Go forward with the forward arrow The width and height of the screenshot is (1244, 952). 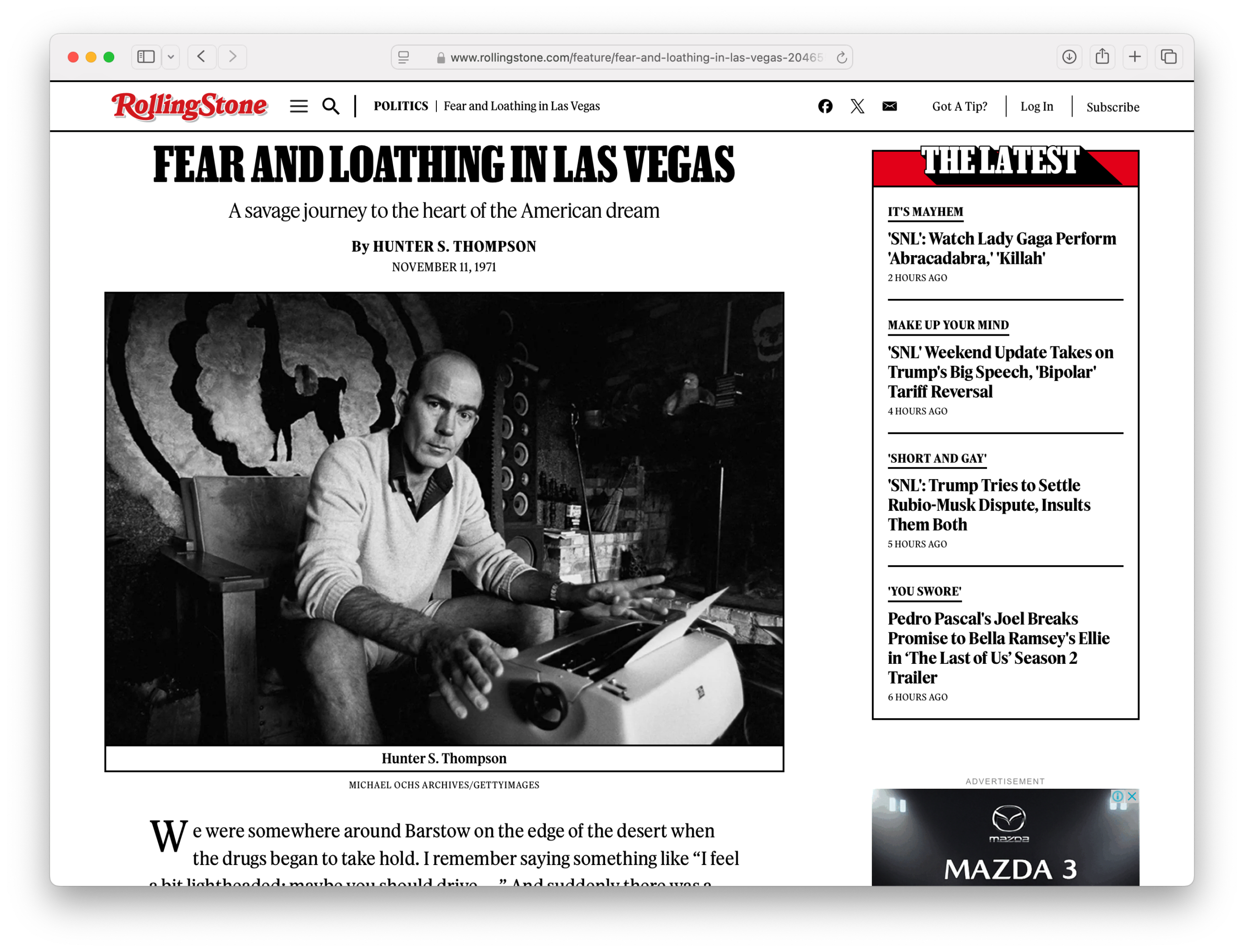click(x=233, y=57)
